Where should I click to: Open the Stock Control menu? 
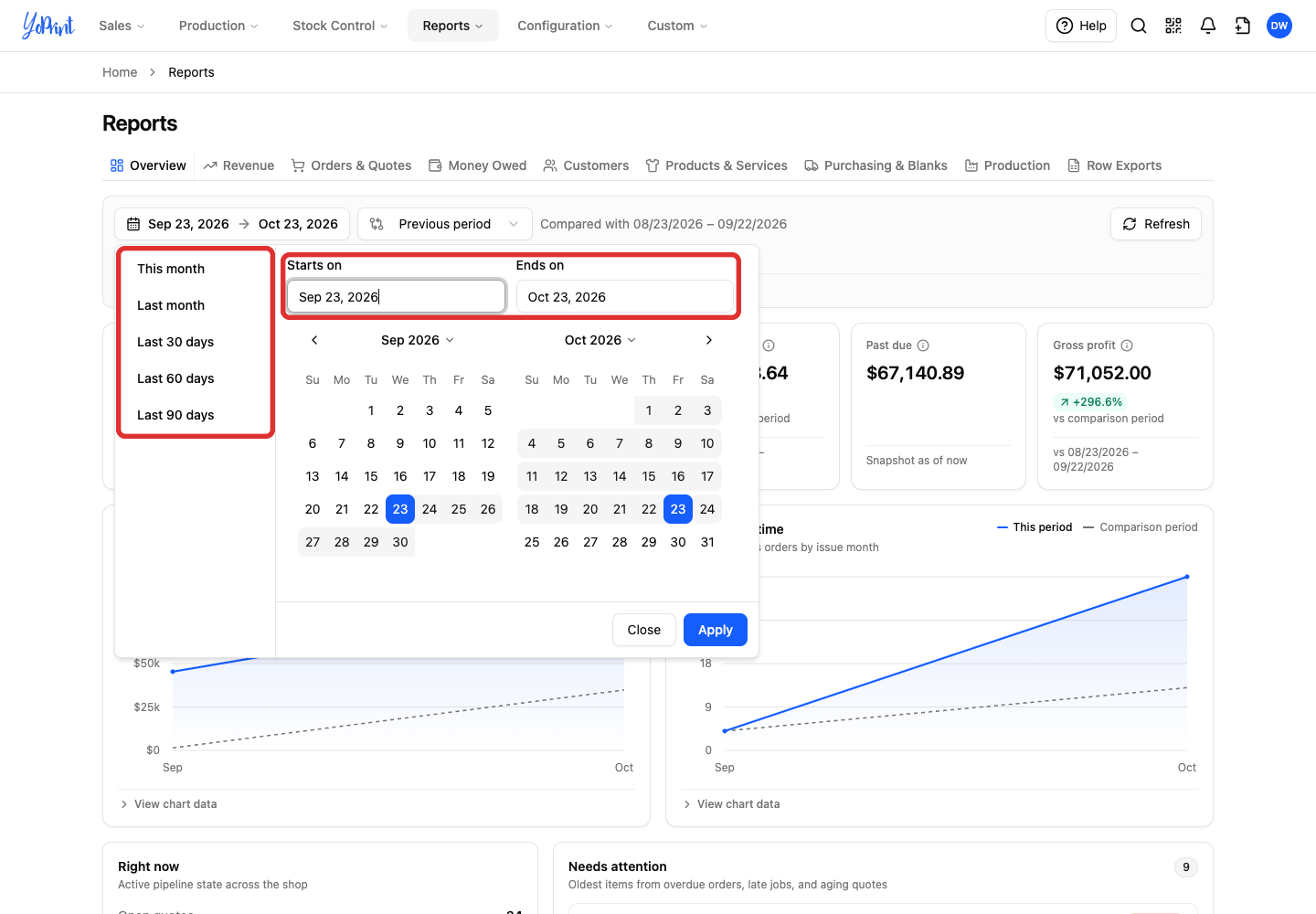[x=340, y=26]
